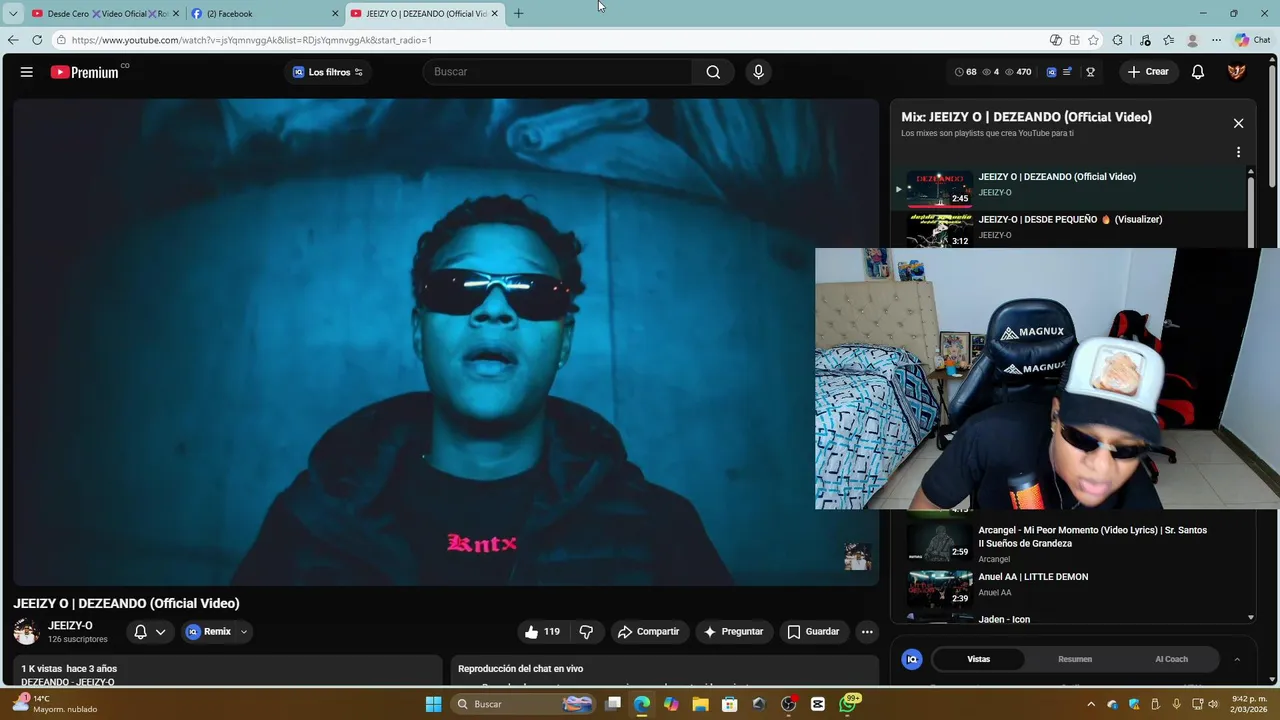The height and width of the screenshot is (720, 1280).
Task: Open the volume control in system tray
Action: (1214, 704)
